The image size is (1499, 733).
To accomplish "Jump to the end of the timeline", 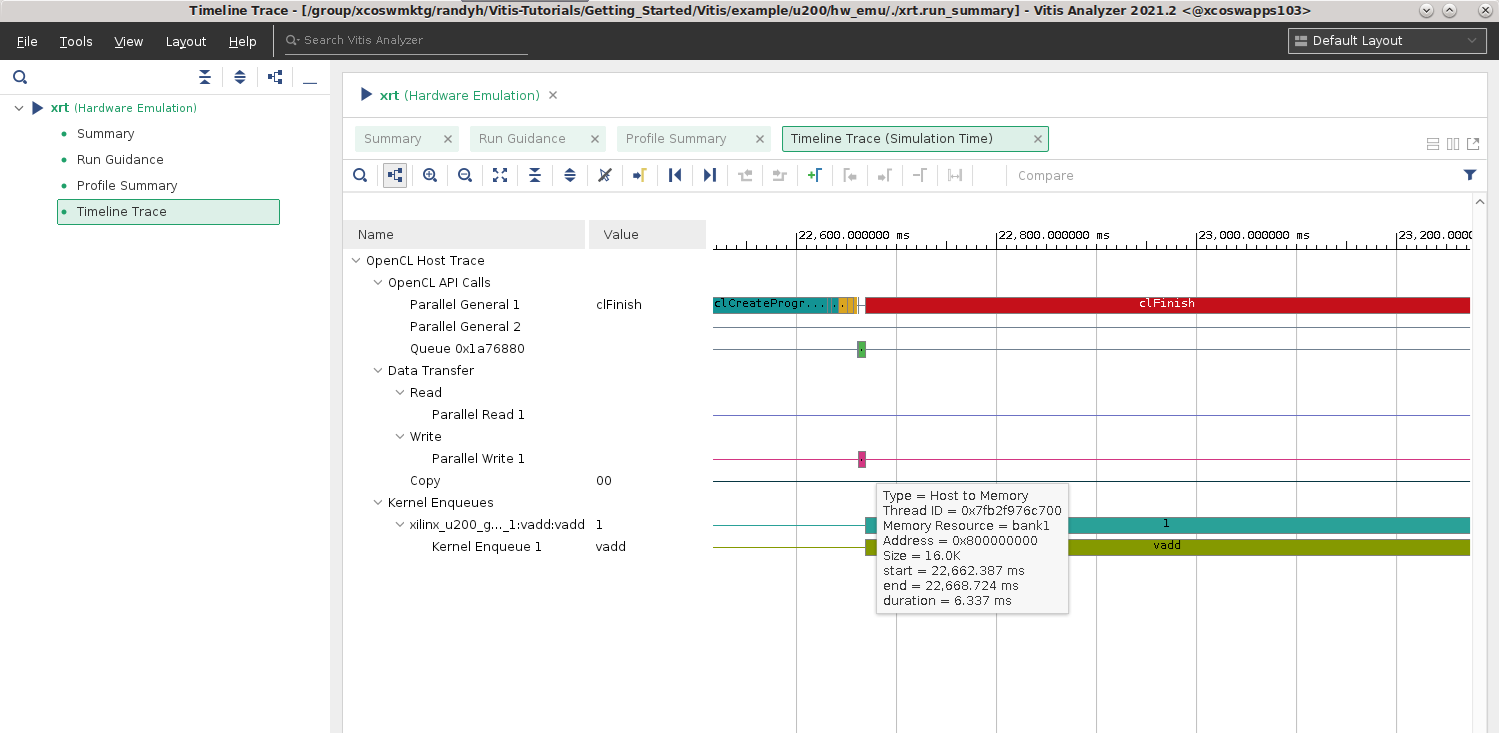I will click(x=710, y=175).
